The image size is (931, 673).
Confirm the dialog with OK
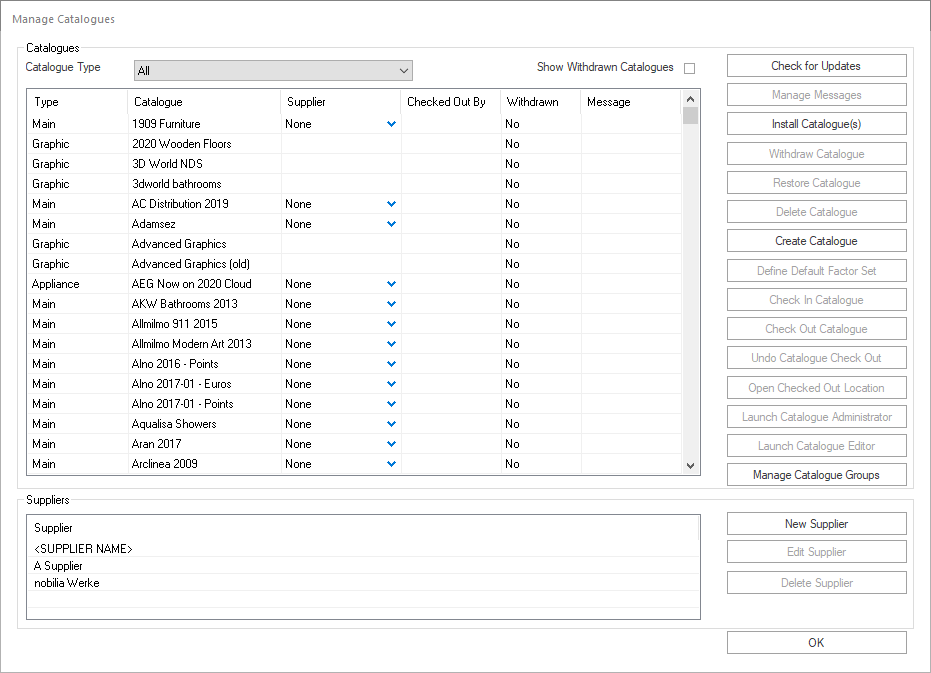816,643
